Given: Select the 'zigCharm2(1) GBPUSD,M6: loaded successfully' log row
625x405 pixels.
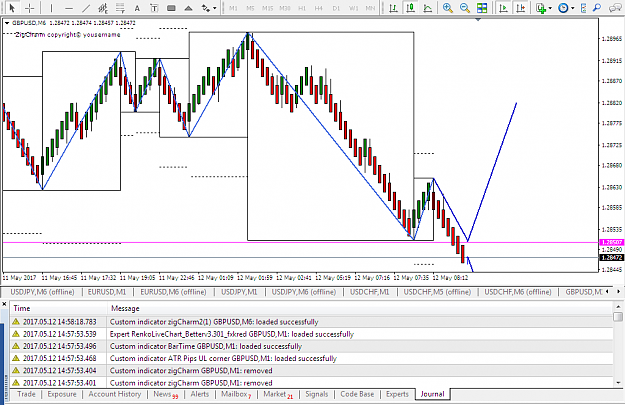Looking at the screenshot, I should [311, 322].
